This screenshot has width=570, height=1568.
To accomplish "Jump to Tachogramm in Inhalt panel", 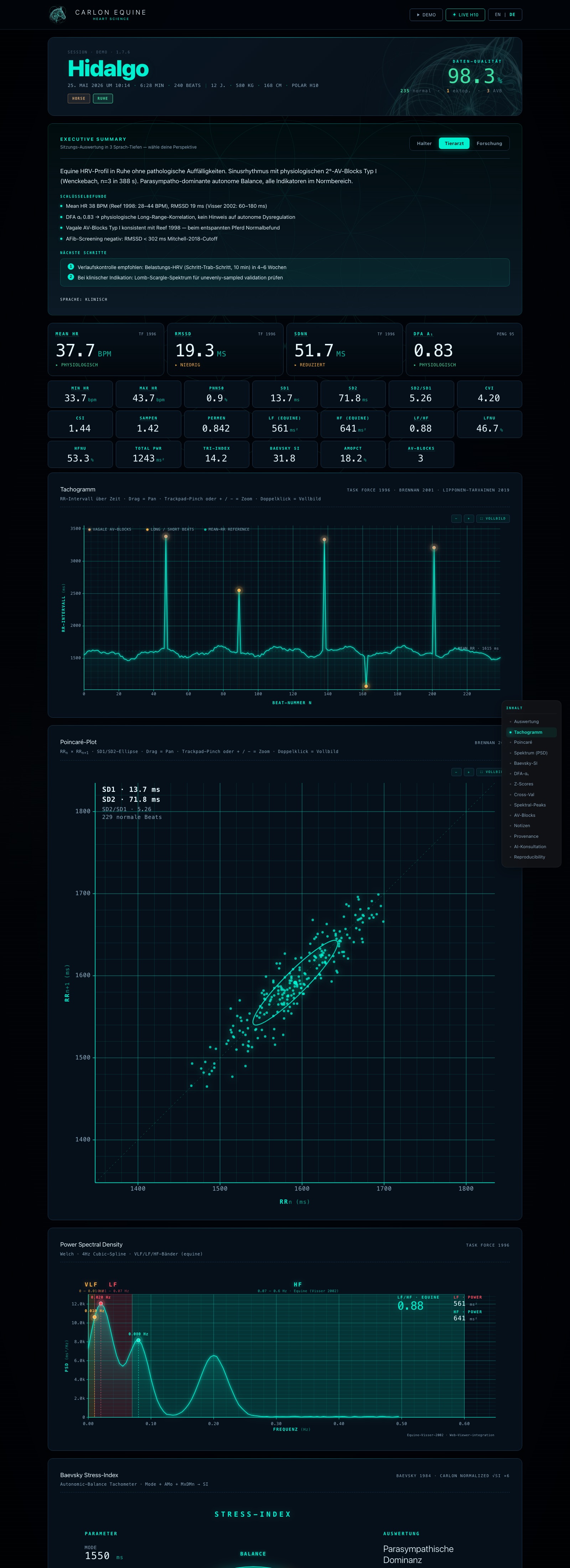I will (532, 732).
